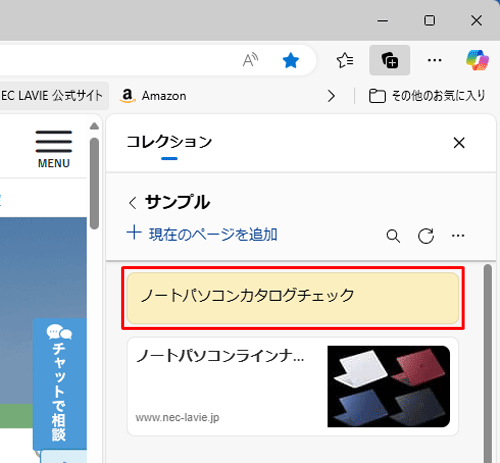
Task: Open the Amazon bookmark
Action: tap(153, 96)
